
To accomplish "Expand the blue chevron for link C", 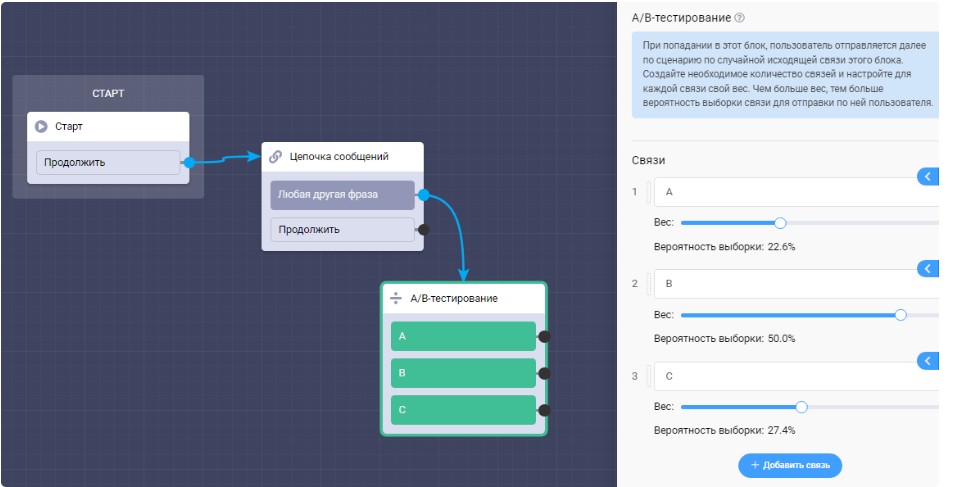I will tap(928, 361).
